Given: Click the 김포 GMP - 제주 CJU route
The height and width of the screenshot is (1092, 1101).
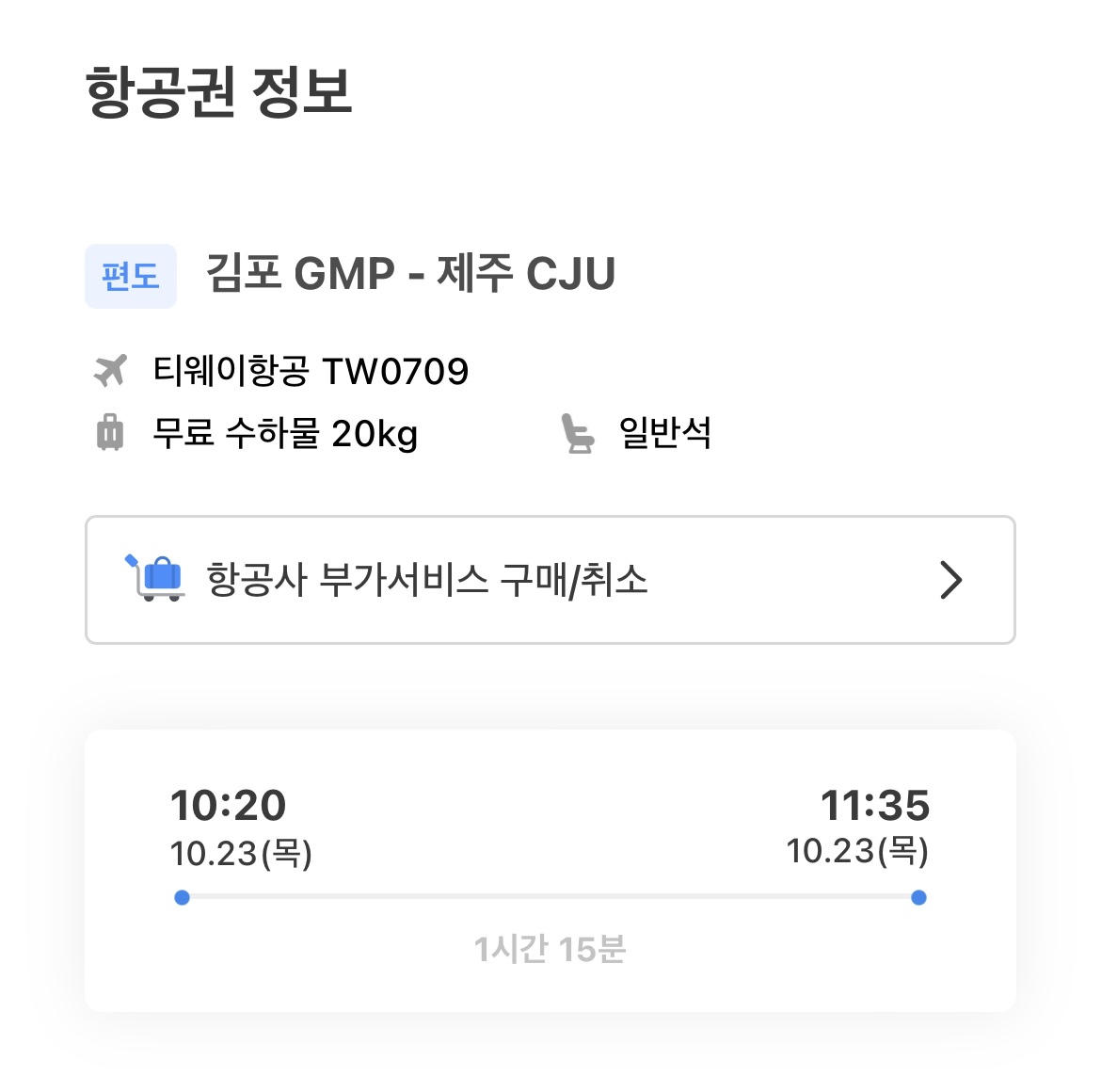Looking at the screenshot, I should [x=410, y=274].
